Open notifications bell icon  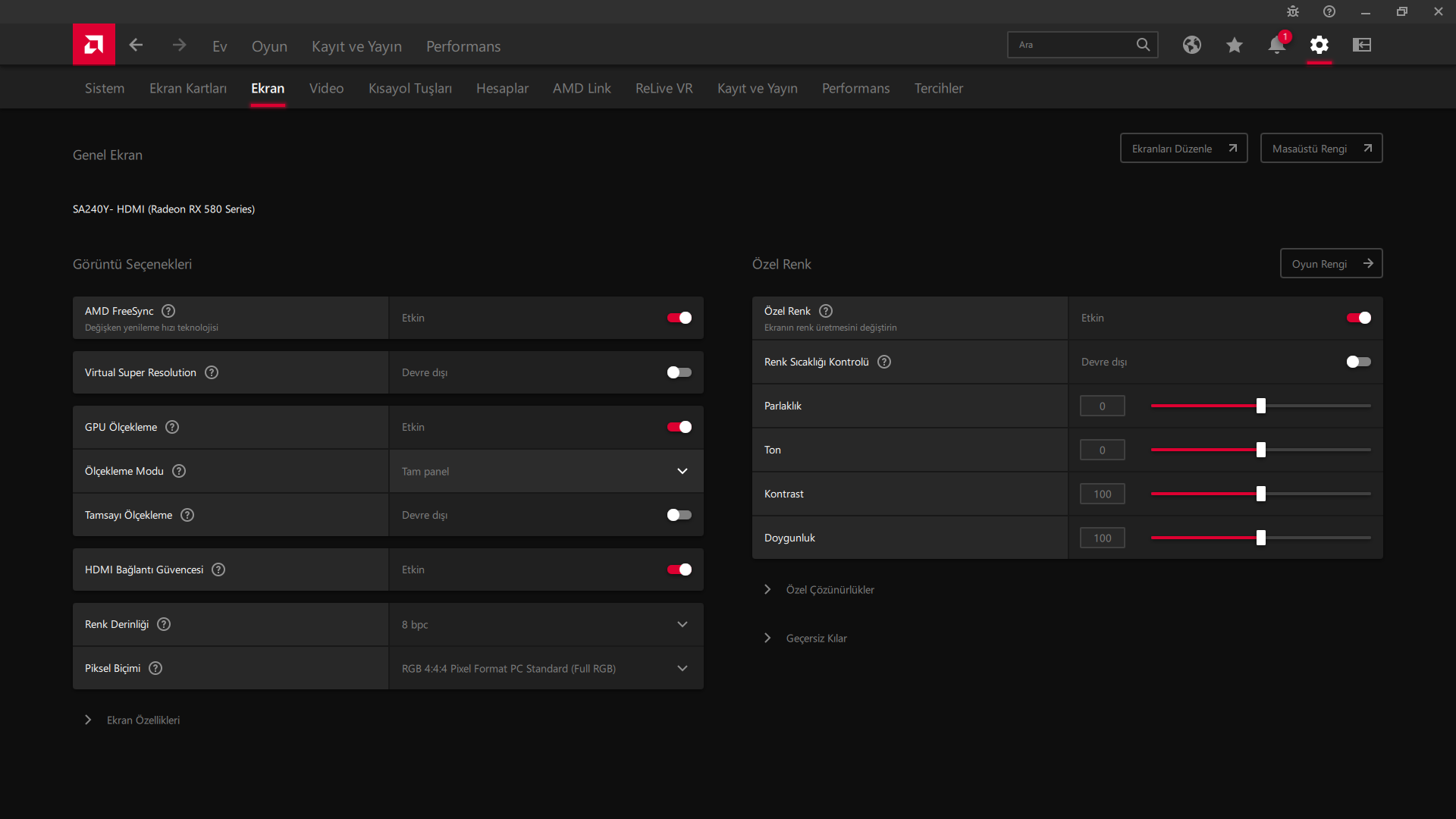coord(1277,45)
